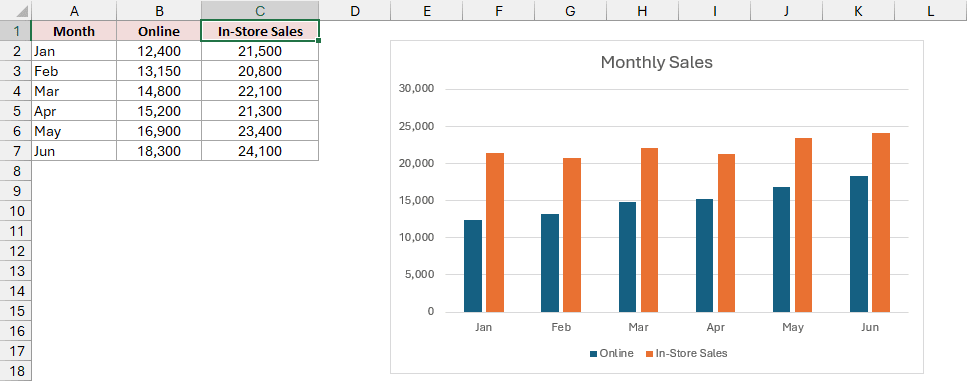
Task: Click cell with value 20,800
Action: pyautogui.click(x=260, y=71)
